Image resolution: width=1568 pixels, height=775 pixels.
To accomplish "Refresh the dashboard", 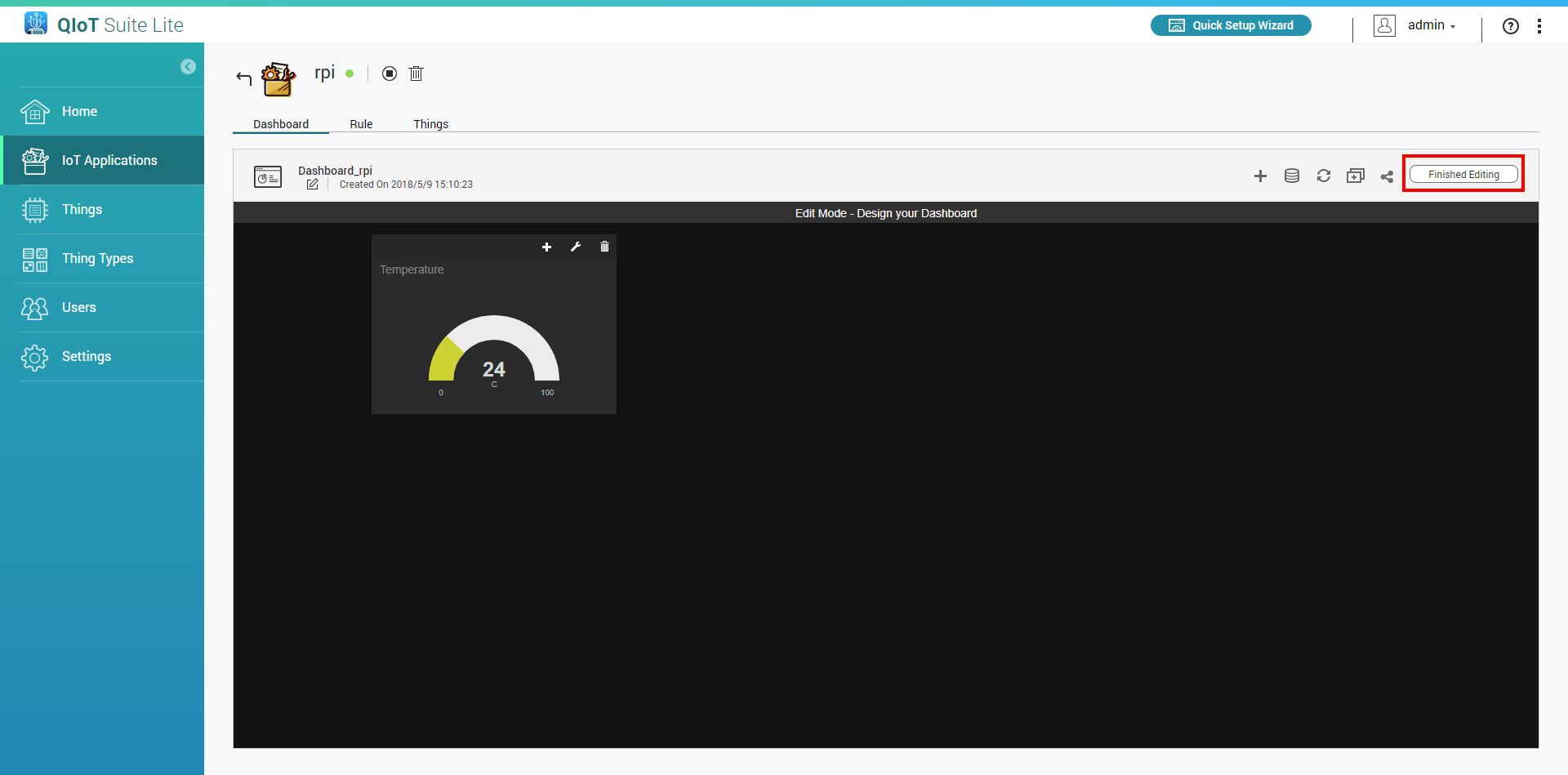I will pyautogui.click(x=1323, y=176).
